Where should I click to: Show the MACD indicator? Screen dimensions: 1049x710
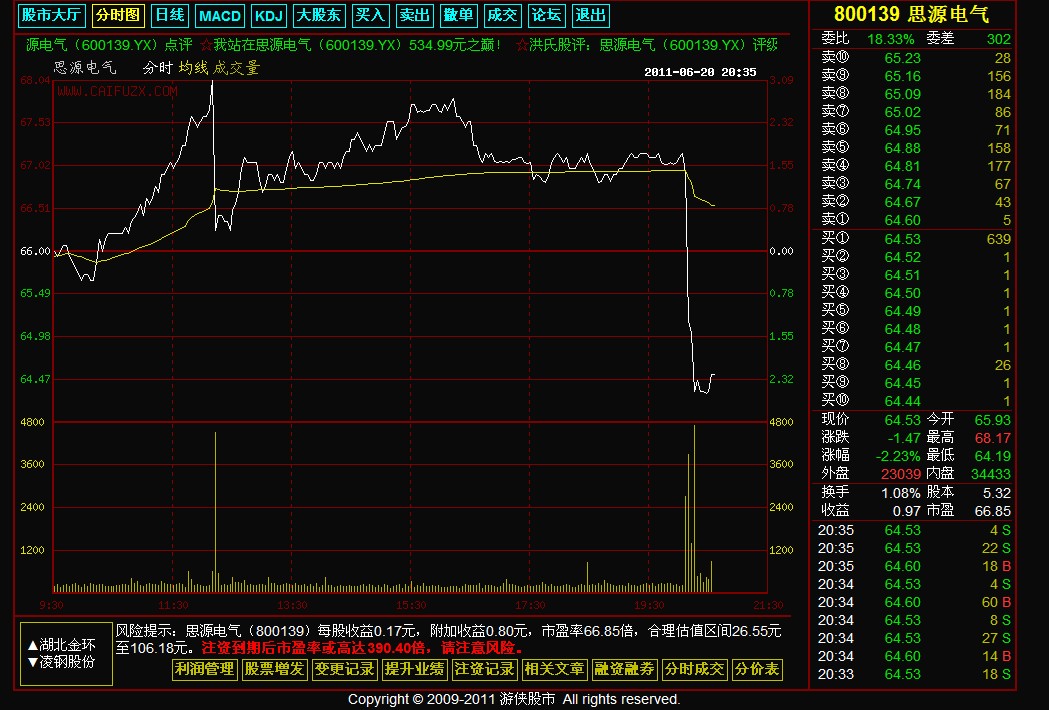219,15
